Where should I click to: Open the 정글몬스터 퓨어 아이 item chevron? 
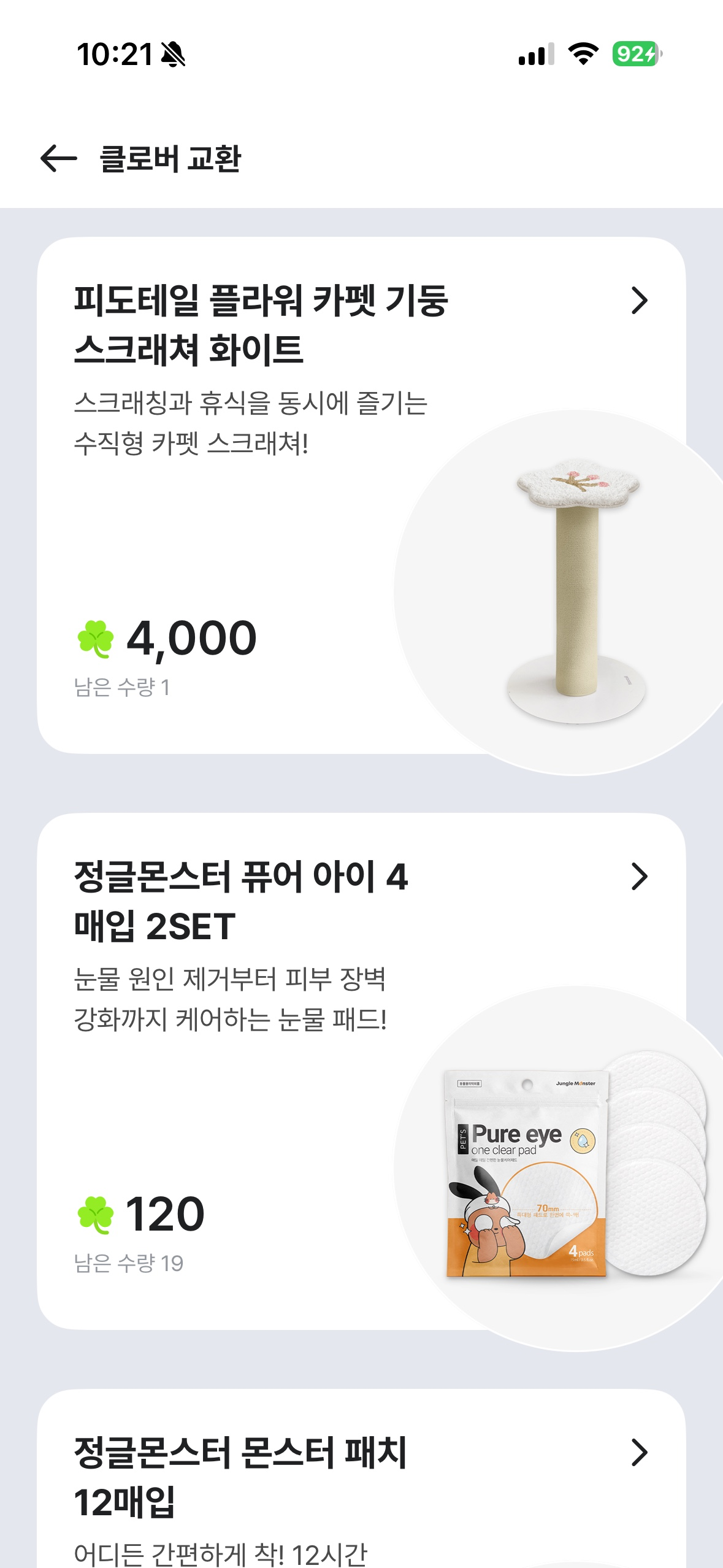(x=639, y=877)
